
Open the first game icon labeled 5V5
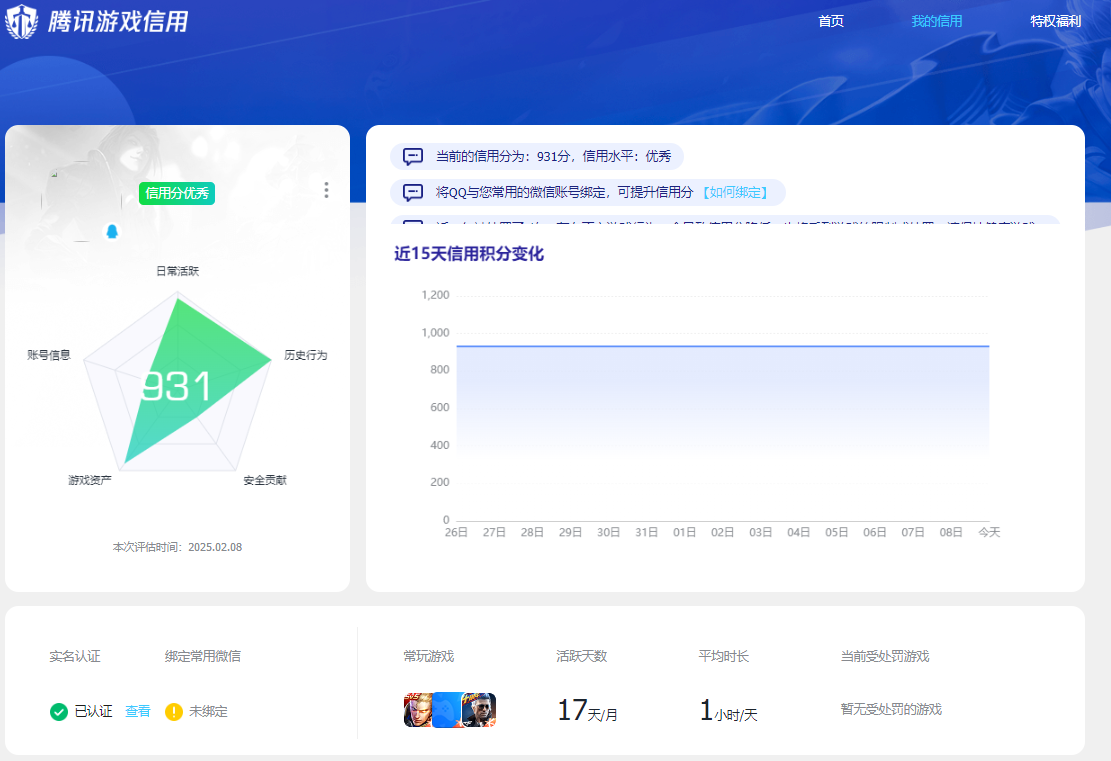tap(418, 710)
